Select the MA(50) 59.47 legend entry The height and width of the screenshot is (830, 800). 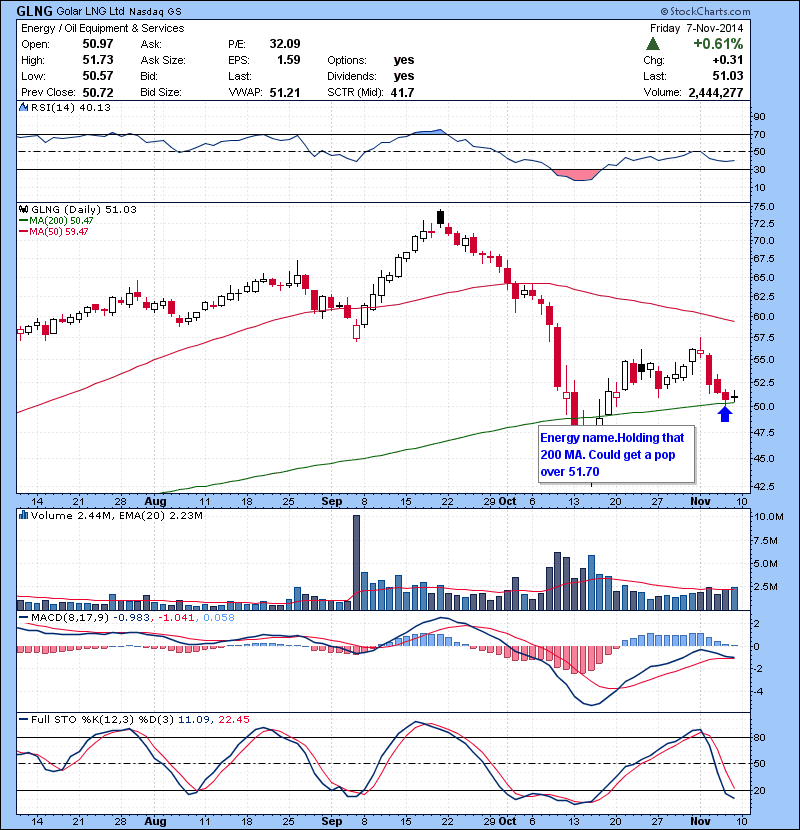coord(54,232)
